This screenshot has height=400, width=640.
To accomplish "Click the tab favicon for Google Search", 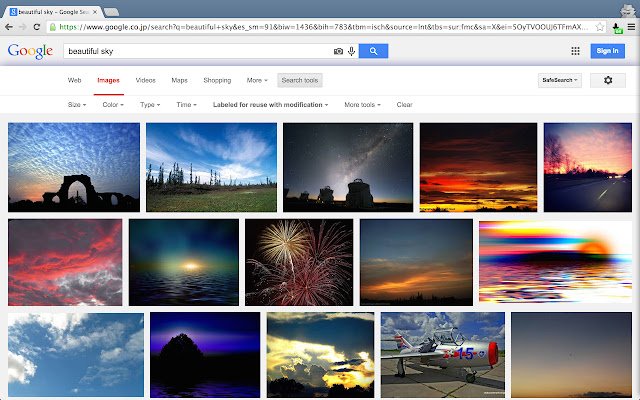I will click(x=13, y=12).
